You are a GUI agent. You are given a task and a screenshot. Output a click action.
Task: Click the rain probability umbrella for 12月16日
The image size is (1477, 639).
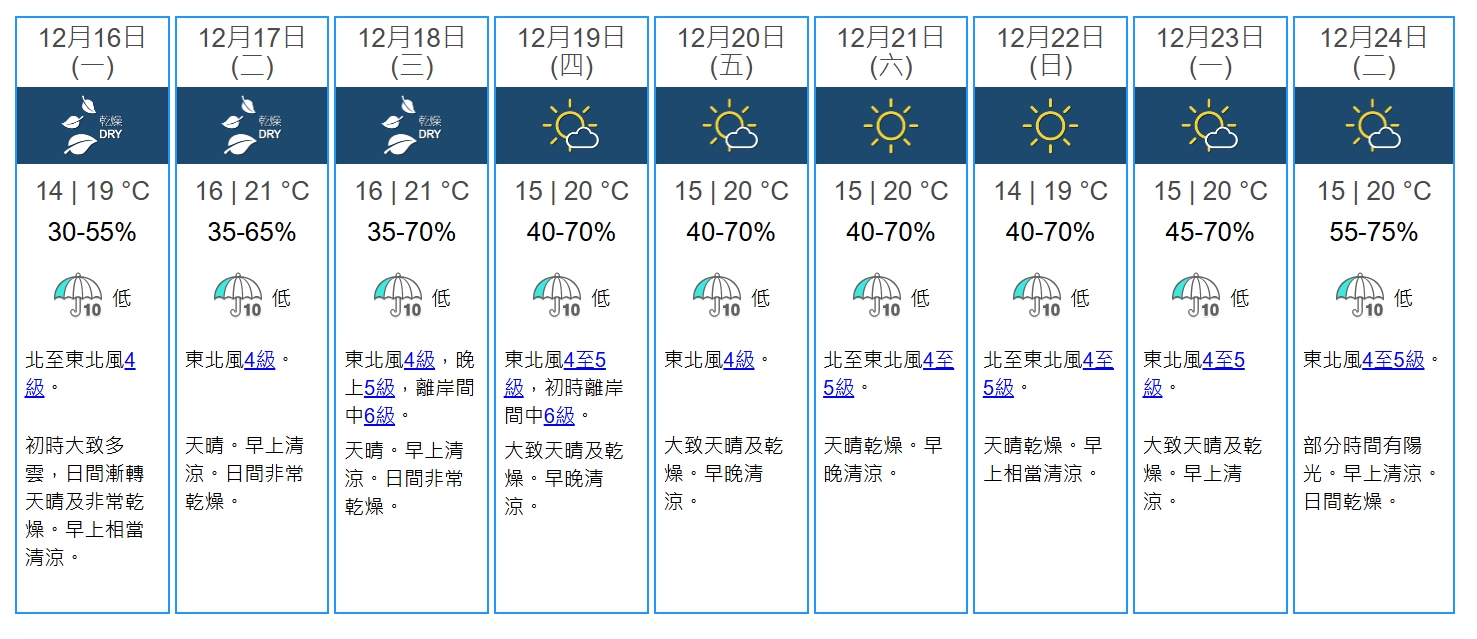(79, 296)
